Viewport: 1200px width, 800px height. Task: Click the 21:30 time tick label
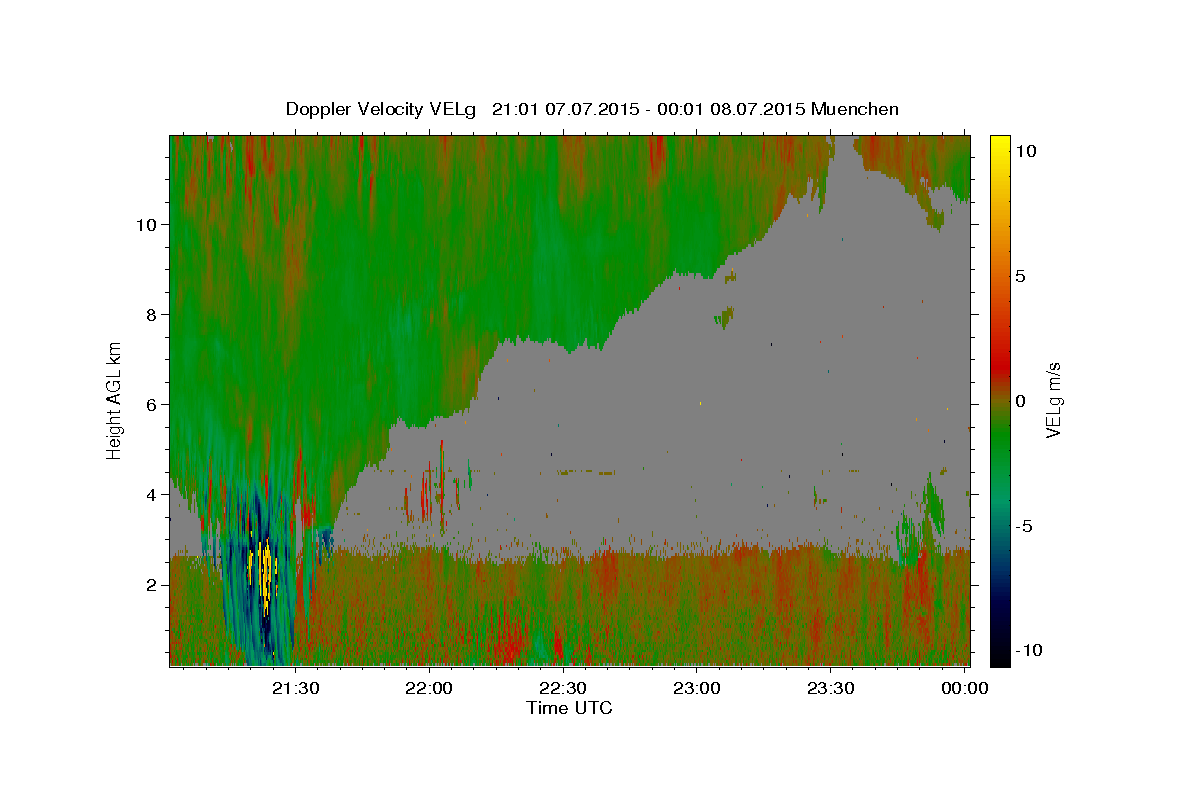[297, 688]
